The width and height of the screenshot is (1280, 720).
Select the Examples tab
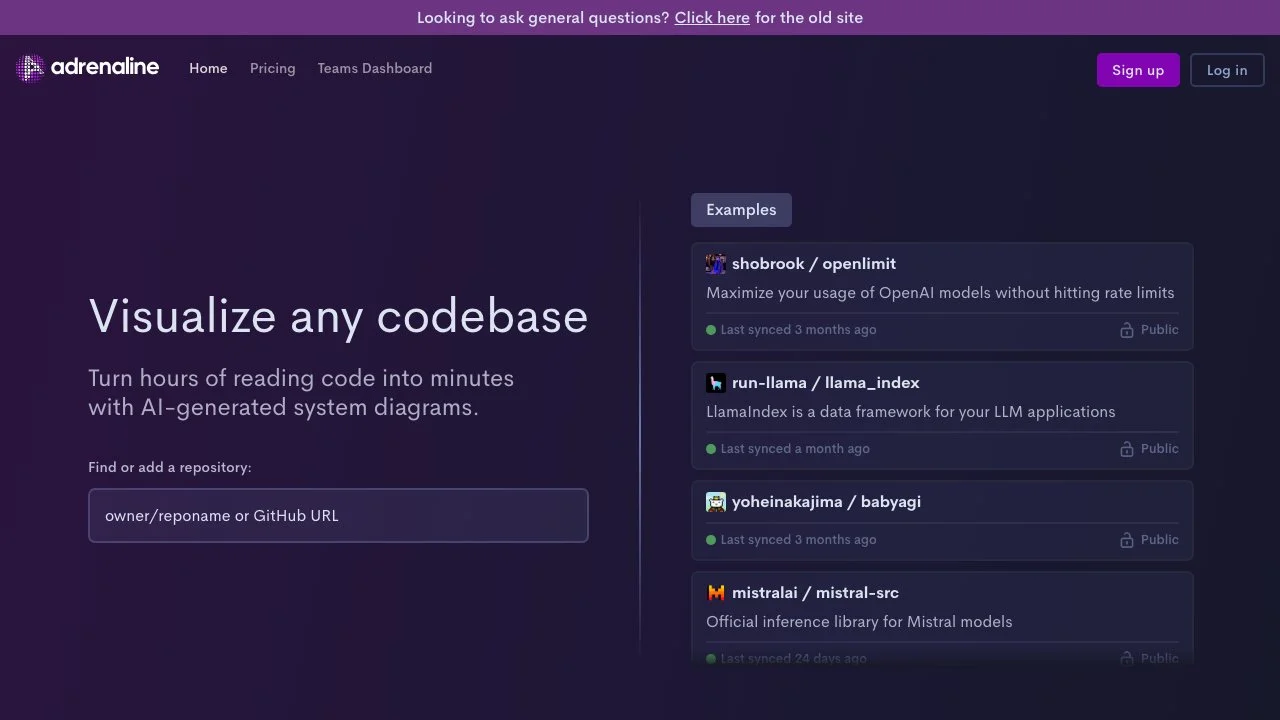741,210
